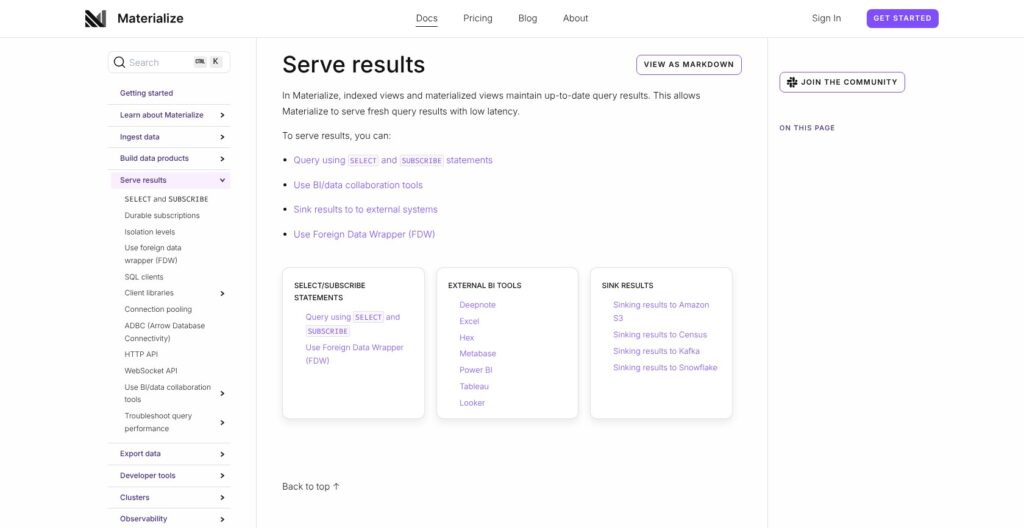This screenshot has height=528, width=1024.
Task: Click card link 'Use Foreign Data Wrapper (FDW)'
Action: (355, 354)
